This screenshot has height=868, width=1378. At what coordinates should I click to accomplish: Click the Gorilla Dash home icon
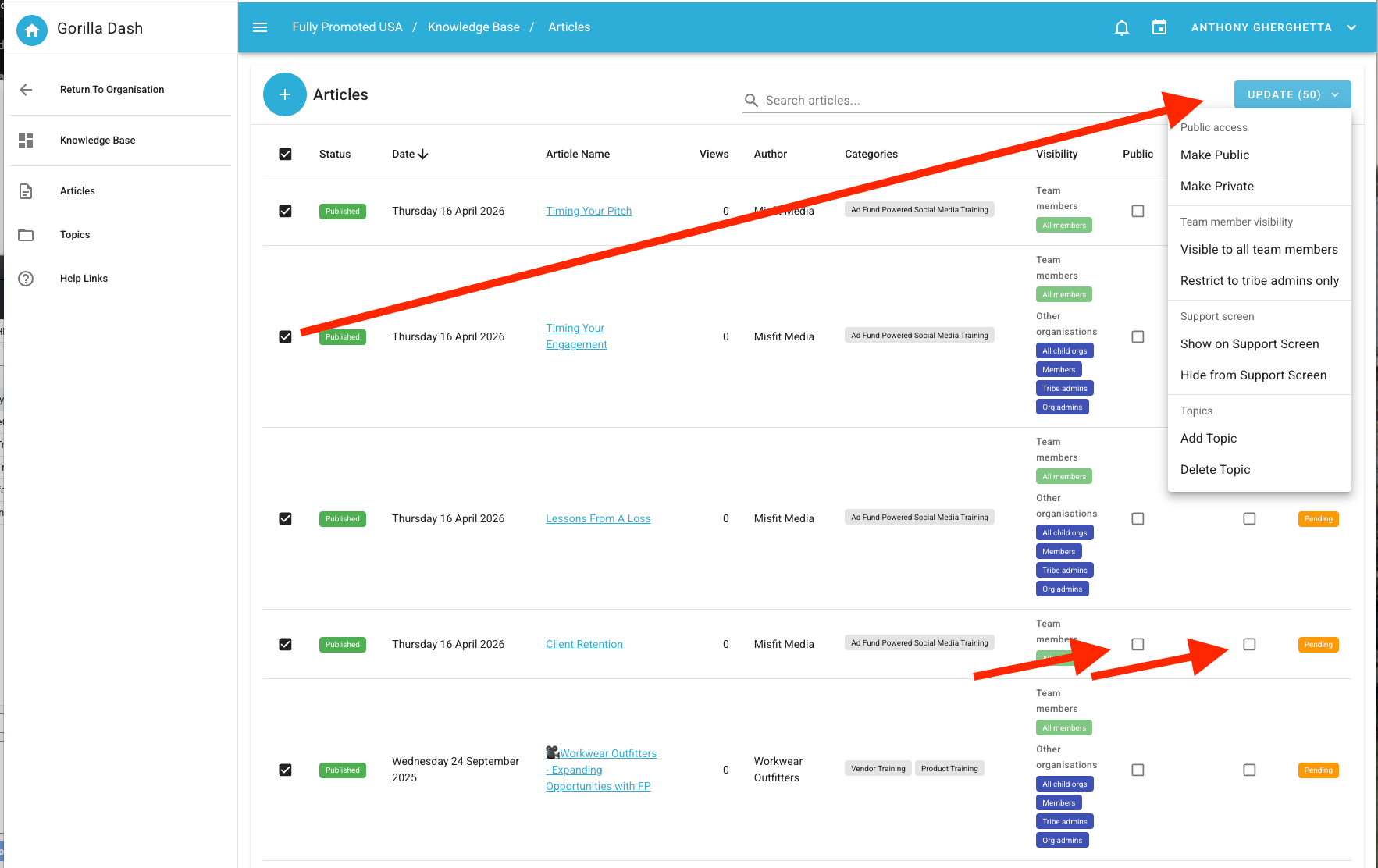click(32, 30)
